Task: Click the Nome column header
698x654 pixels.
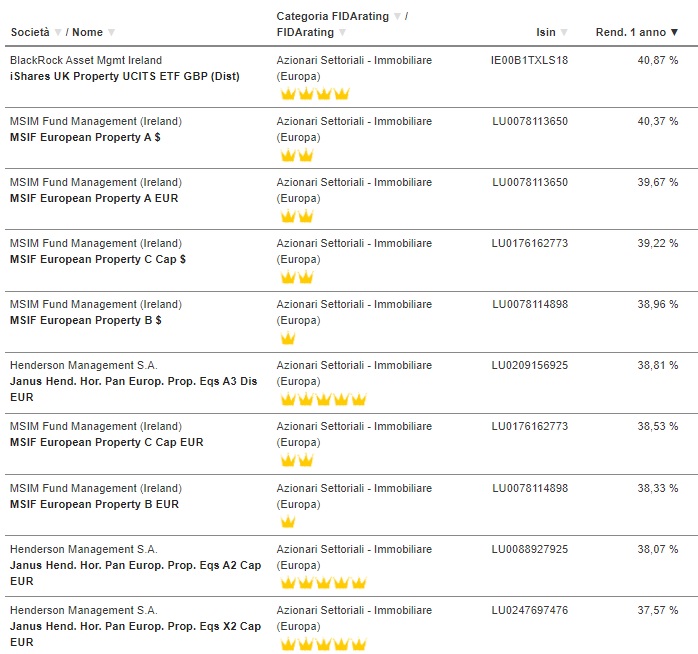Action: click(87, 32)
